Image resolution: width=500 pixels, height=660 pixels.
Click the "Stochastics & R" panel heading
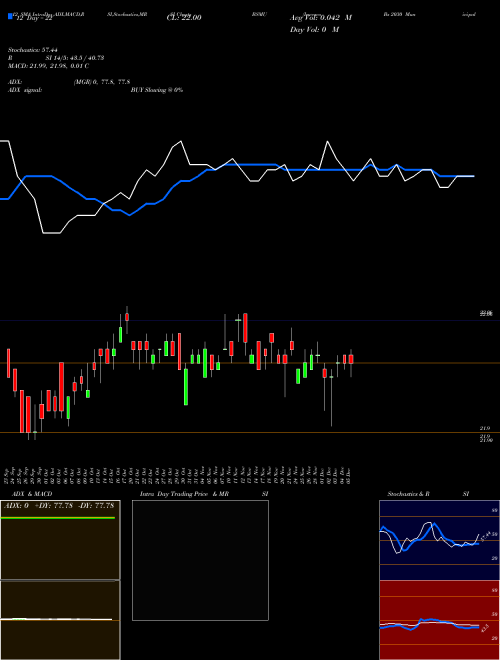408,494
